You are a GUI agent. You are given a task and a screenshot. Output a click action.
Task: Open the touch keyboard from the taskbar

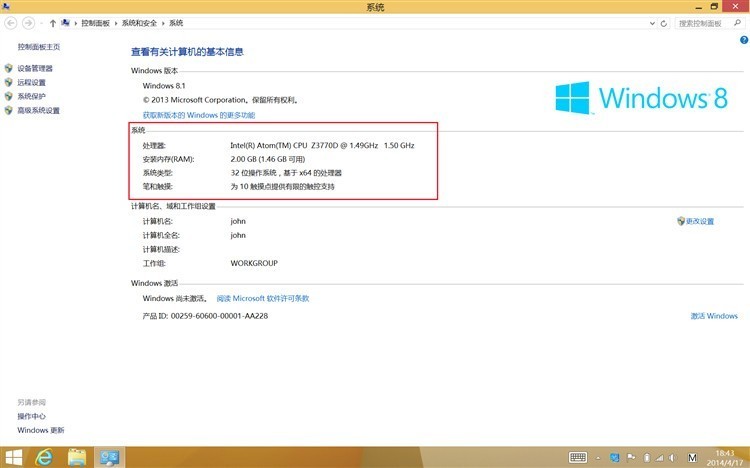click(578, 457)
